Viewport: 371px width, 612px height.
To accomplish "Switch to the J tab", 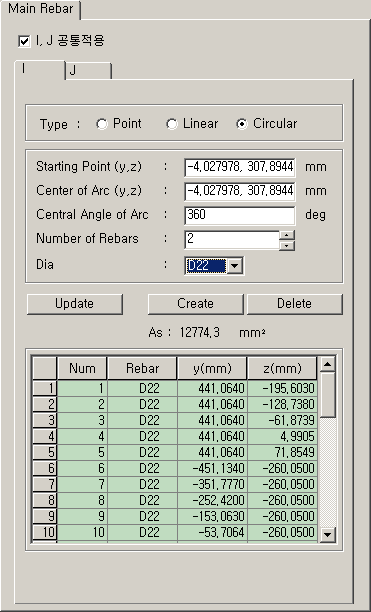I will 89,71.
